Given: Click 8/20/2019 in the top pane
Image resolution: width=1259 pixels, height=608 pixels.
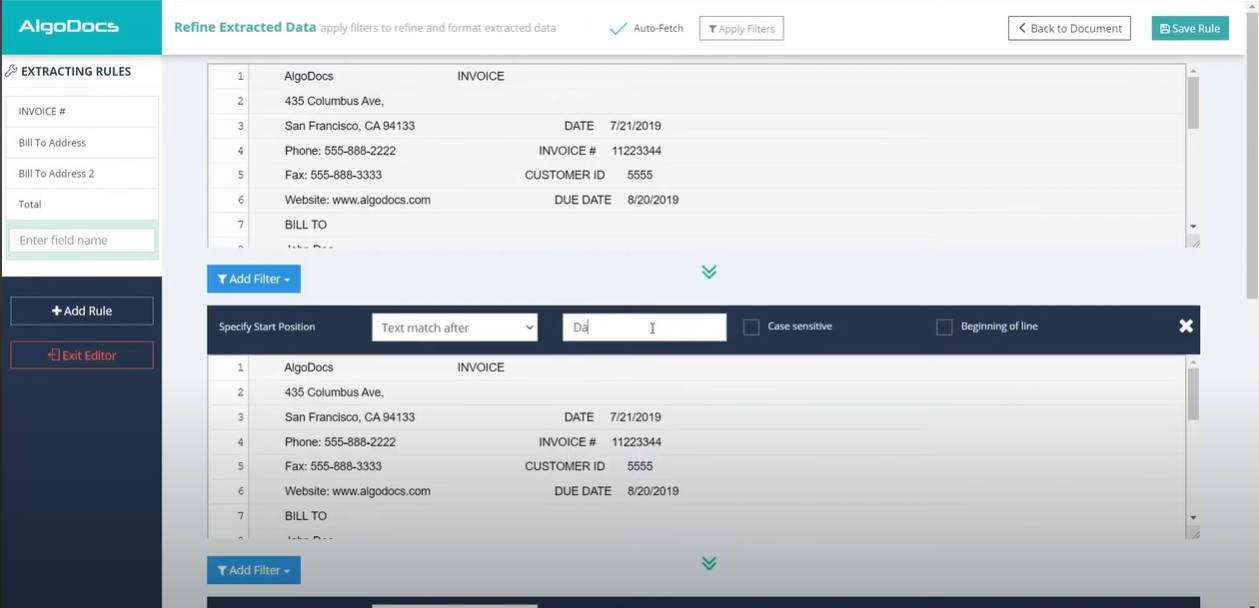Looking at the screenshot, I should coord(653,200).
